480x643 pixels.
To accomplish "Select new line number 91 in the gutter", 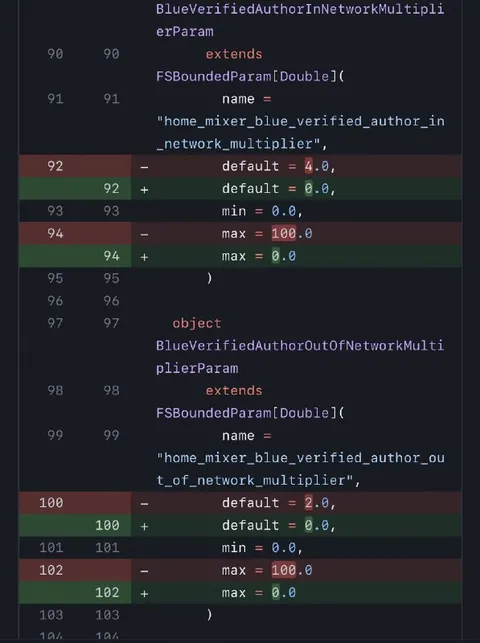I will point(111,99).
